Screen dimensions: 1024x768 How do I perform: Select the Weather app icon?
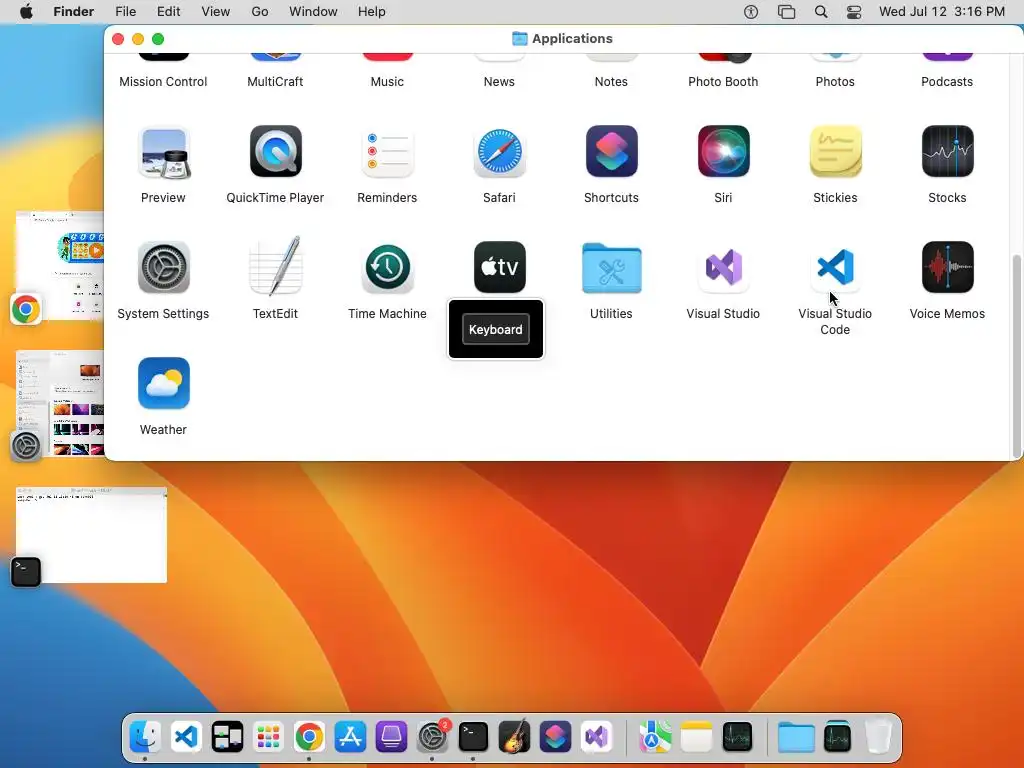(163, 383)
